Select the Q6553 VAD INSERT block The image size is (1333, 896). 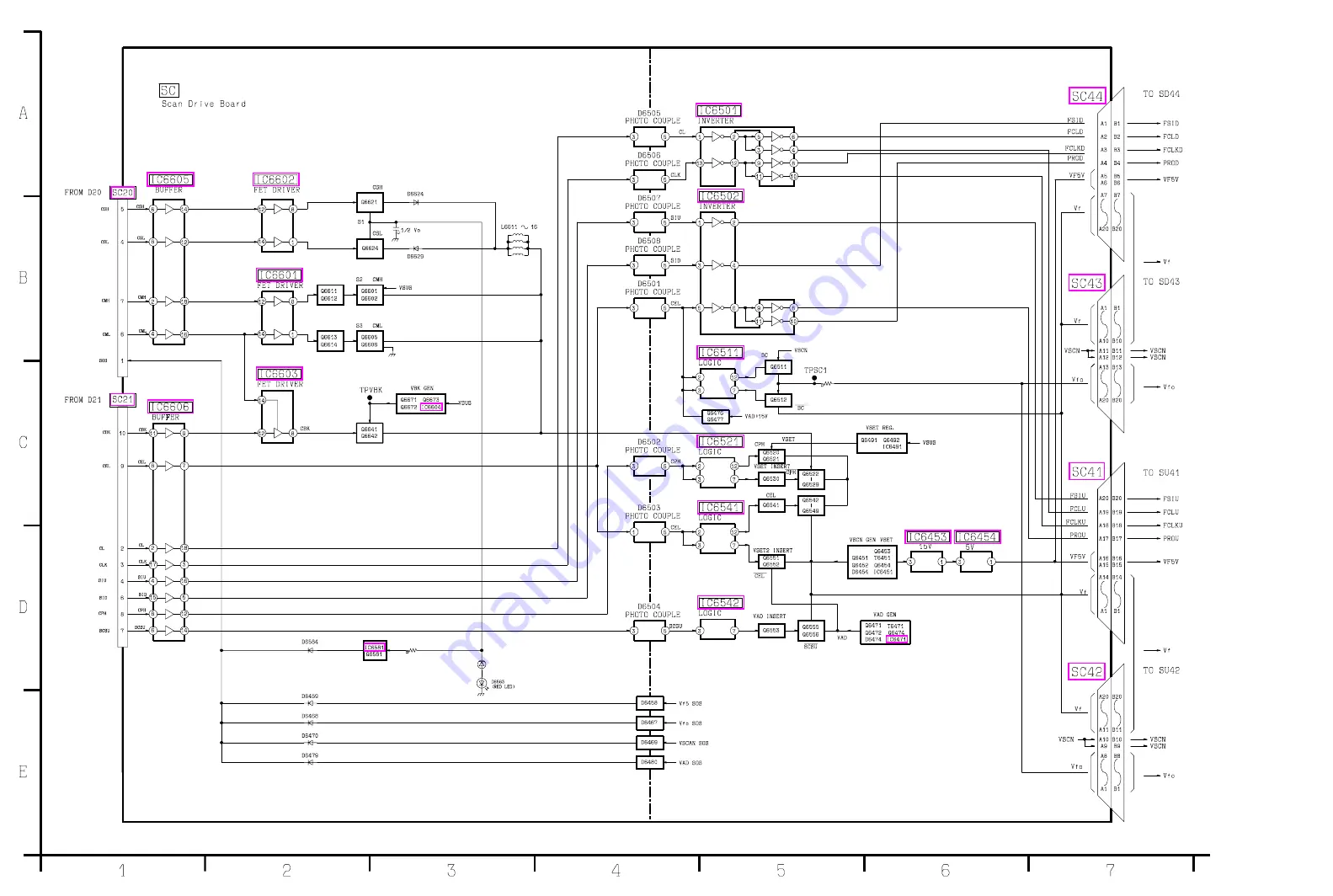[771, 631]
